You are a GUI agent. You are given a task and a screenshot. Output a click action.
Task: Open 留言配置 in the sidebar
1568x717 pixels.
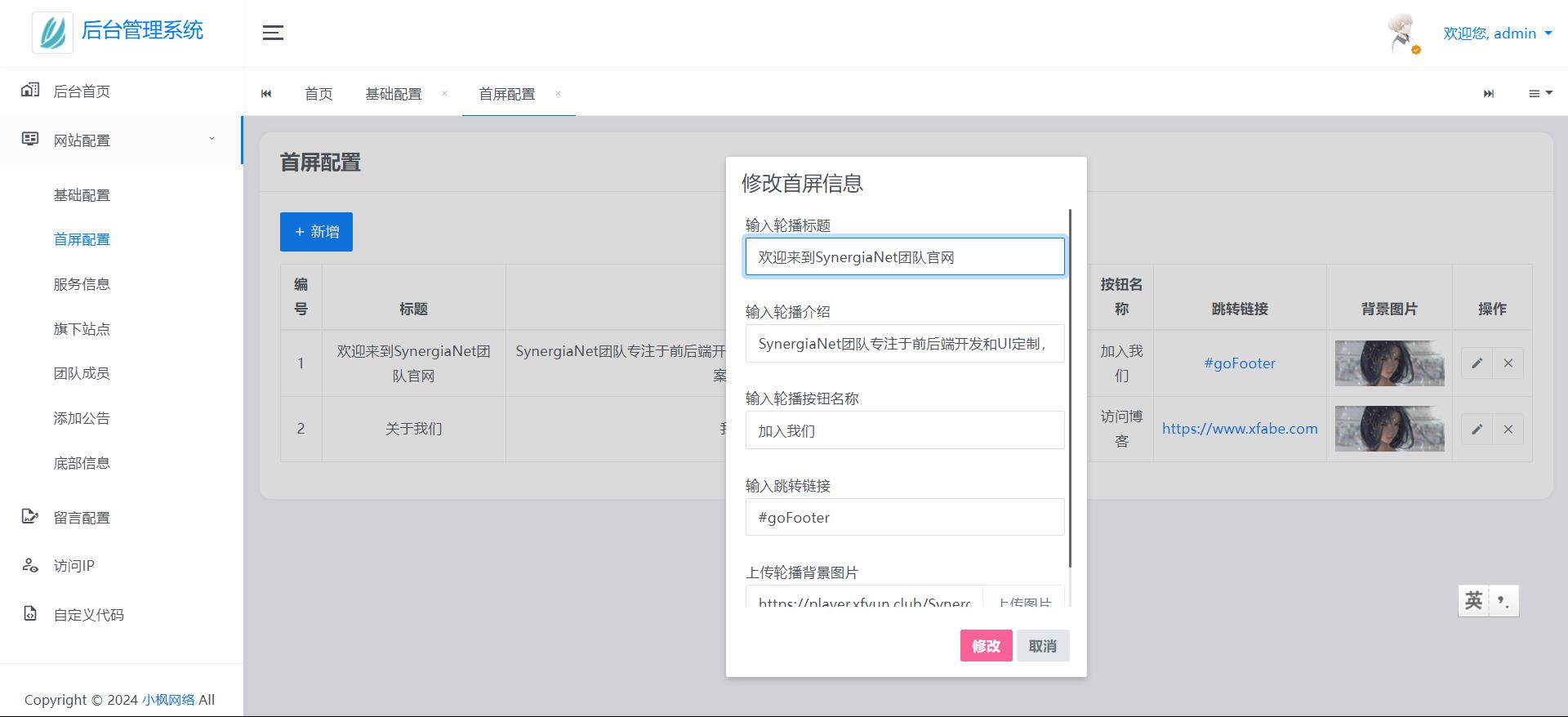coord(82,518)
